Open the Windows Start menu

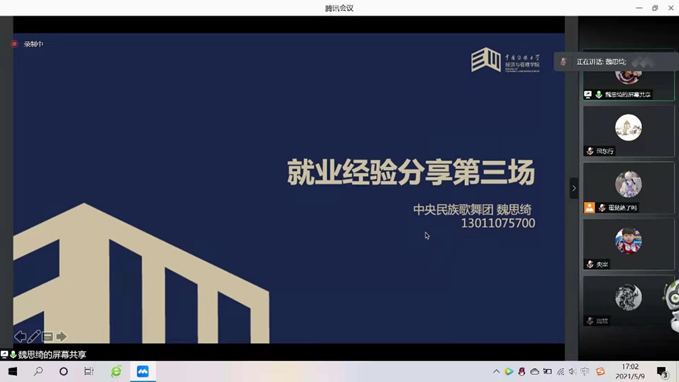point(13,372)
